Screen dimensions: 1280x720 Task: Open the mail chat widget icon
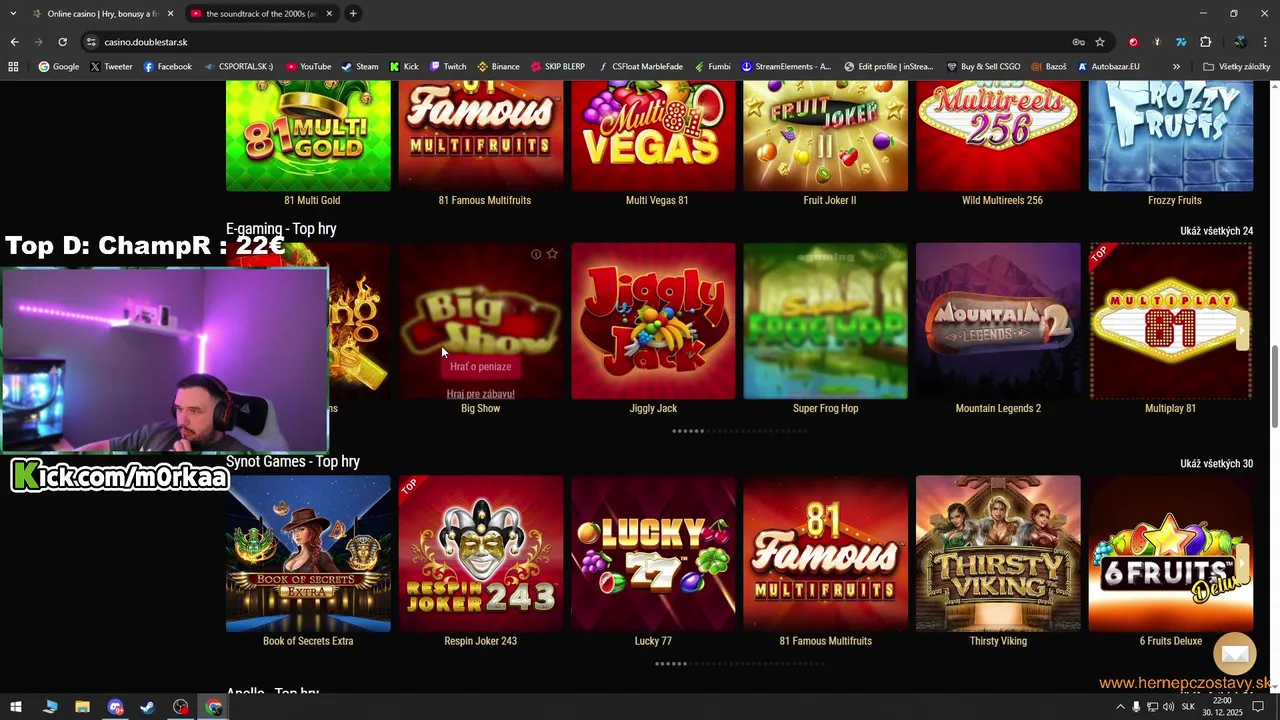(1234, 654)
